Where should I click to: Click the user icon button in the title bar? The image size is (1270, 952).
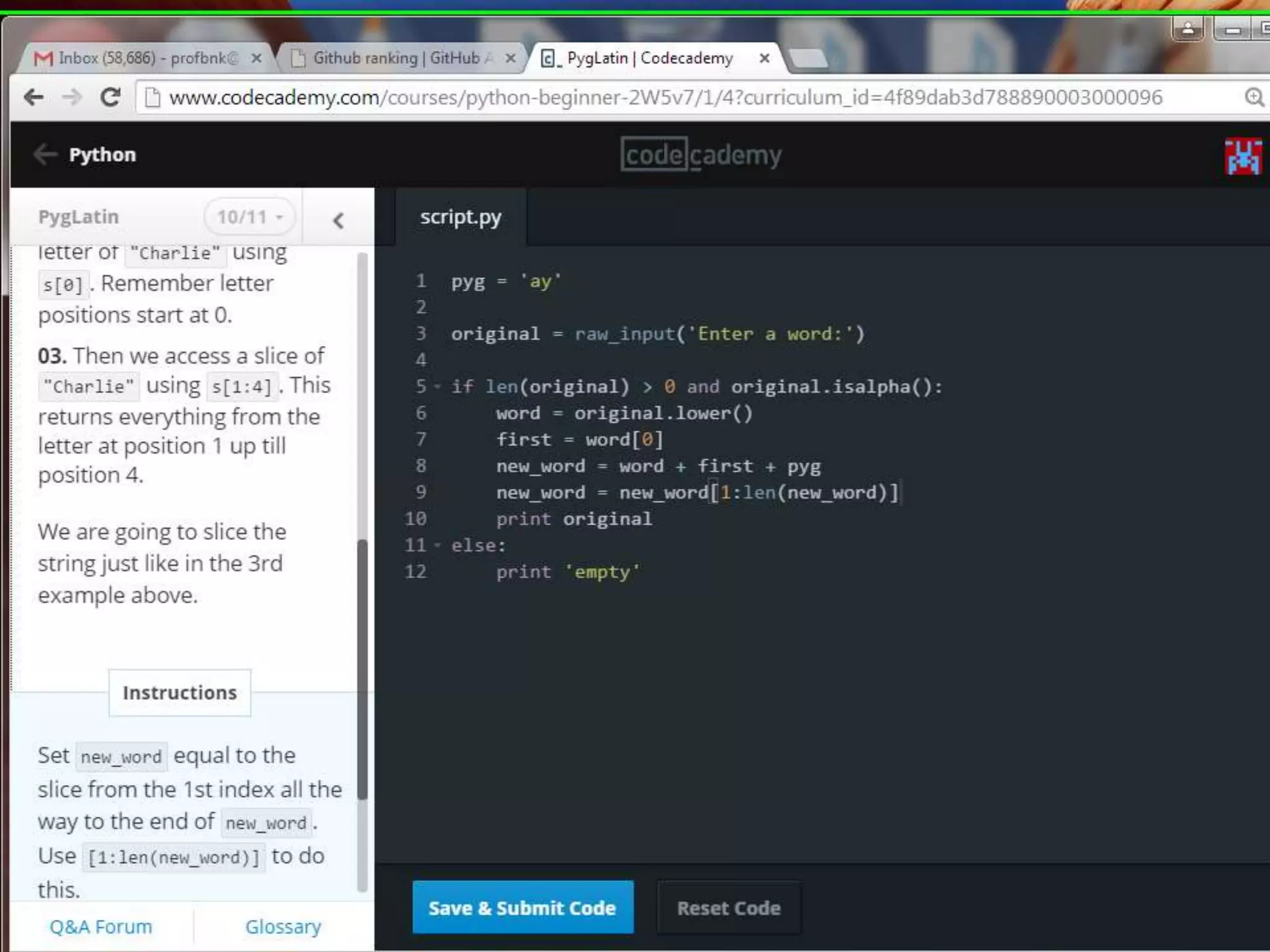click(x=1188, y=29)
